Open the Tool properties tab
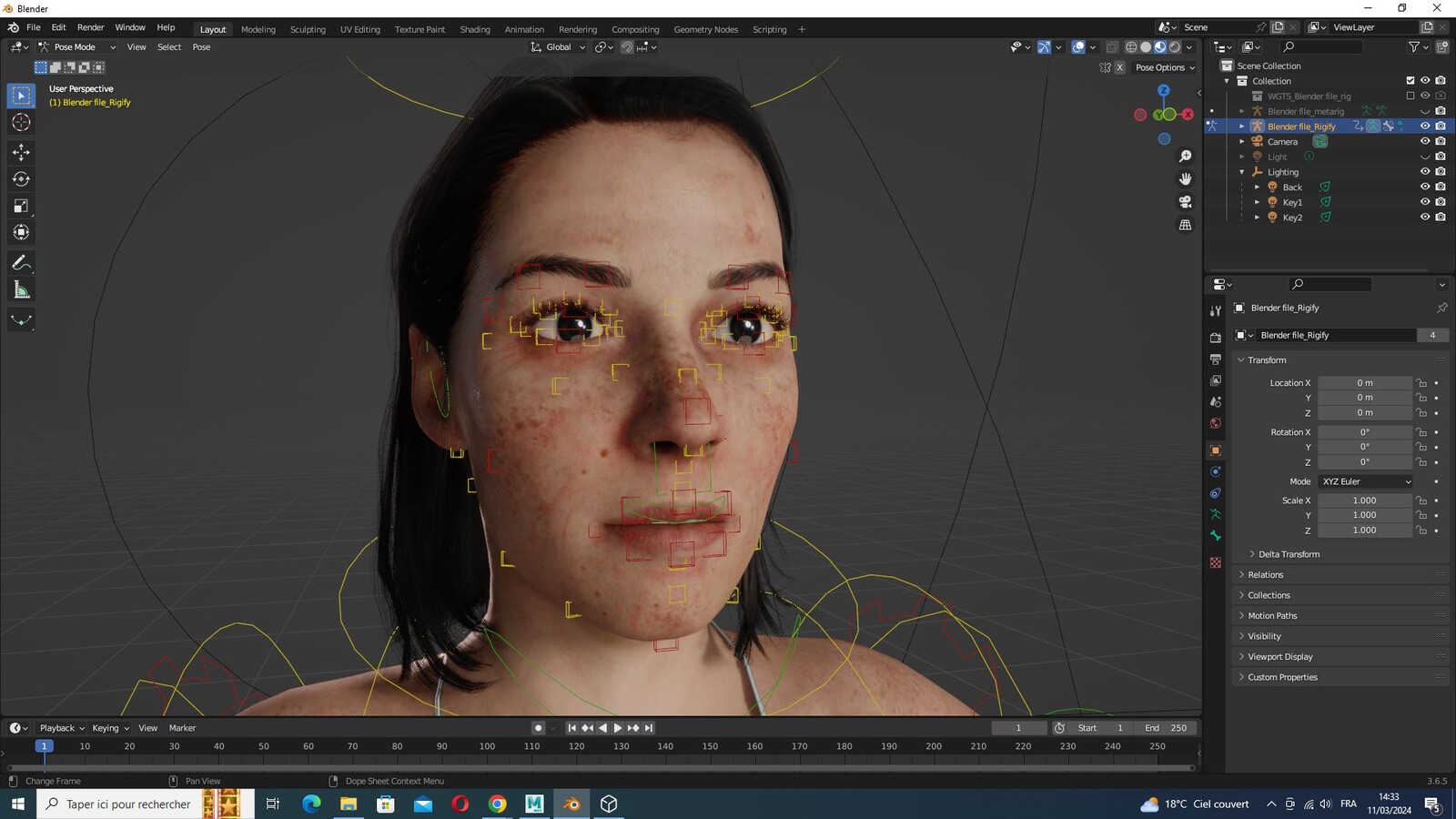The height and width of the screenshot is (819, 1456). coord(1215,310)
